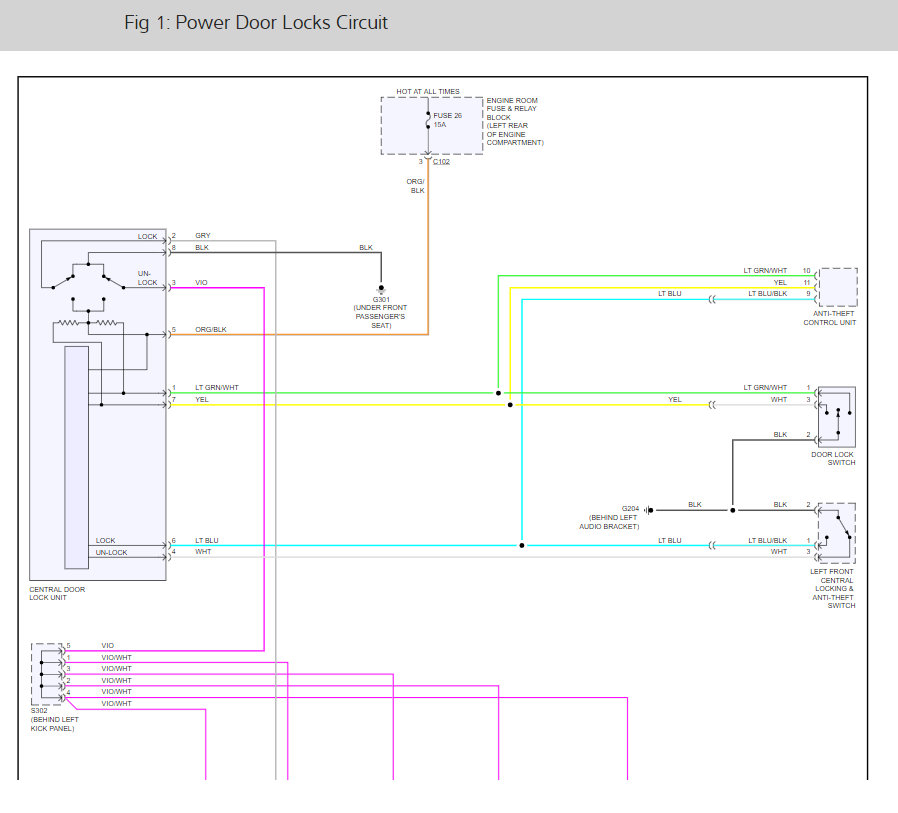Select the C102 connector label
Viewport: 898px width, 813px height.
441,161
